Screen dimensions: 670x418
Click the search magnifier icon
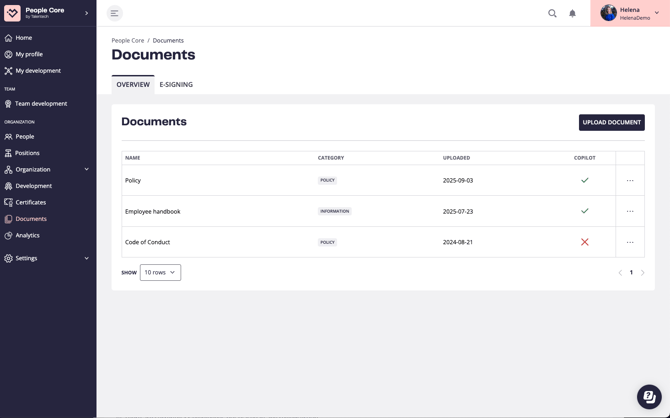coord(552,13)
